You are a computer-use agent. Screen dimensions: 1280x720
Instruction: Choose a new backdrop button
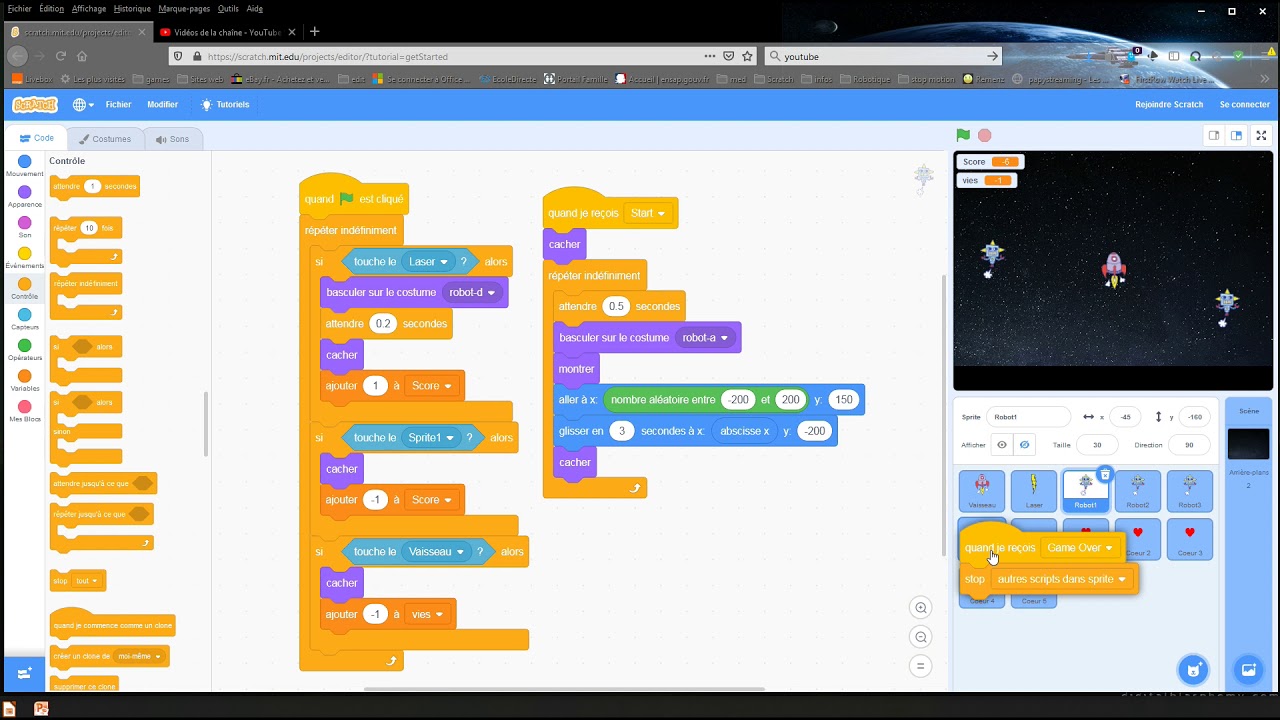(x=1248, y=670)
